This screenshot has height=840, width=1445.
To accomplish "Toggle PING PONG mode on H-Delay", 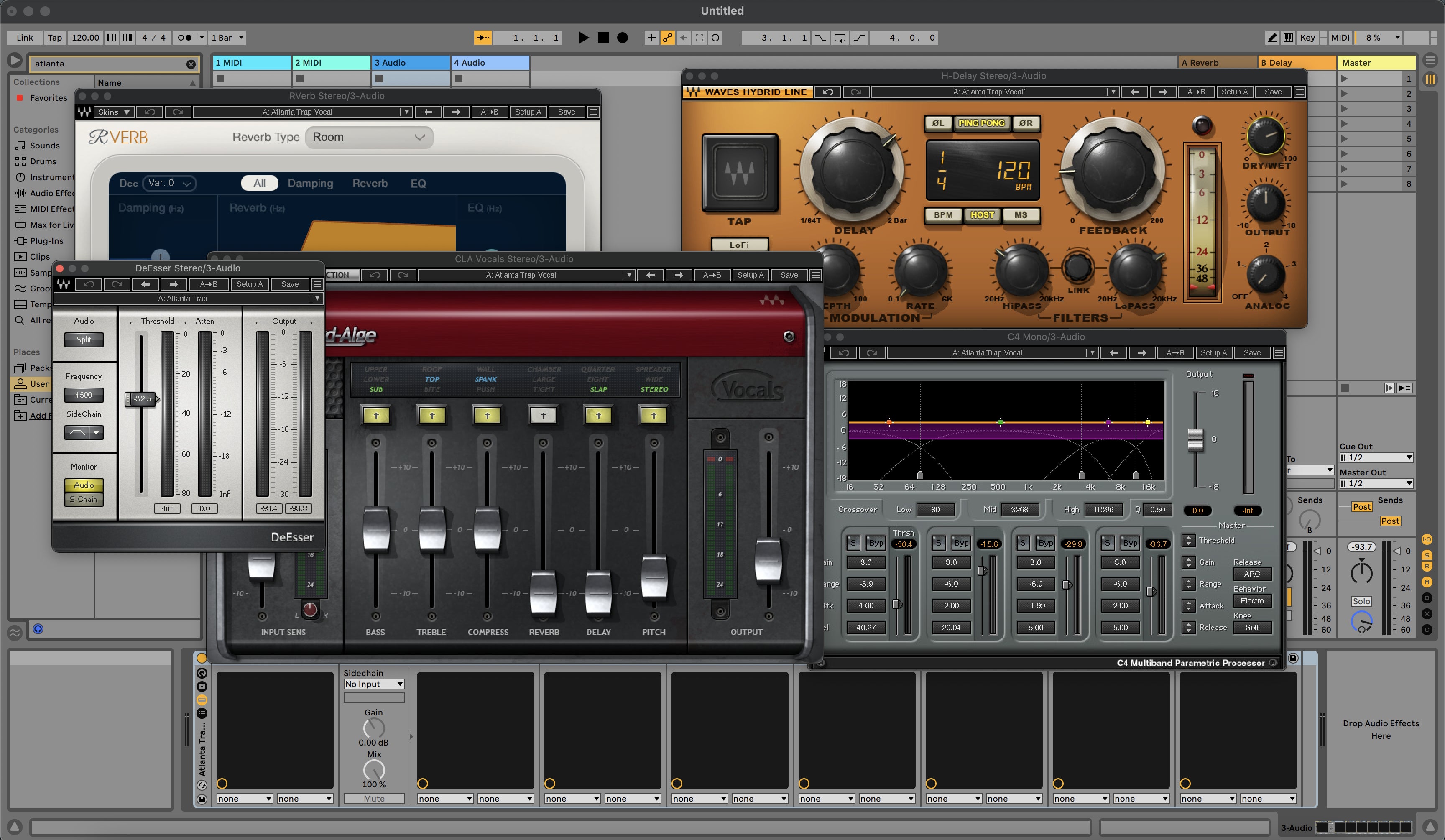I will pyautogui.click(x=981, y=123).
